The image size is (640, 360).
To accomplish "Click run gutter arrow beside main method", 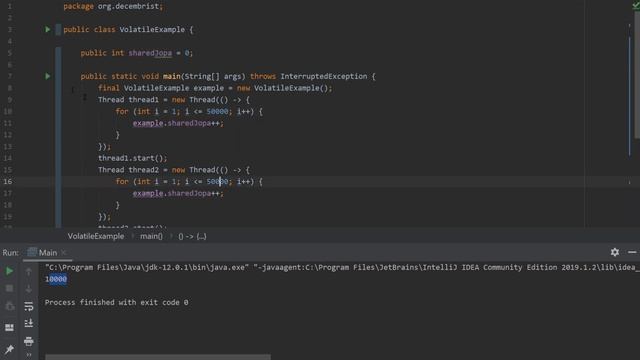I will [48, 76].
